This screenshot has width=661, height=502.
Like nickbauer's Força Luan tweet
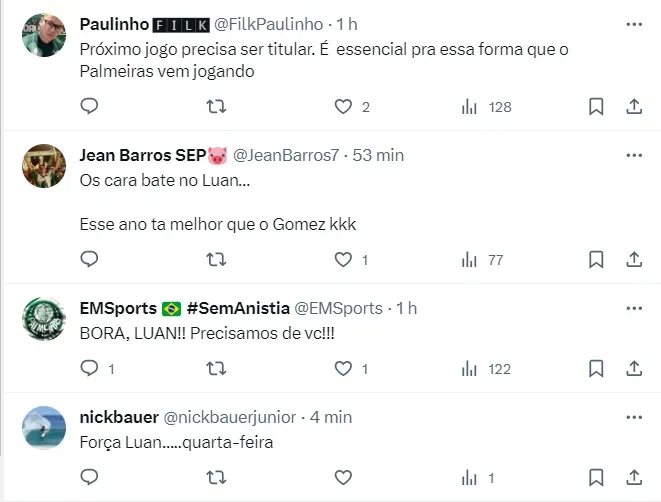pos(343,477)
